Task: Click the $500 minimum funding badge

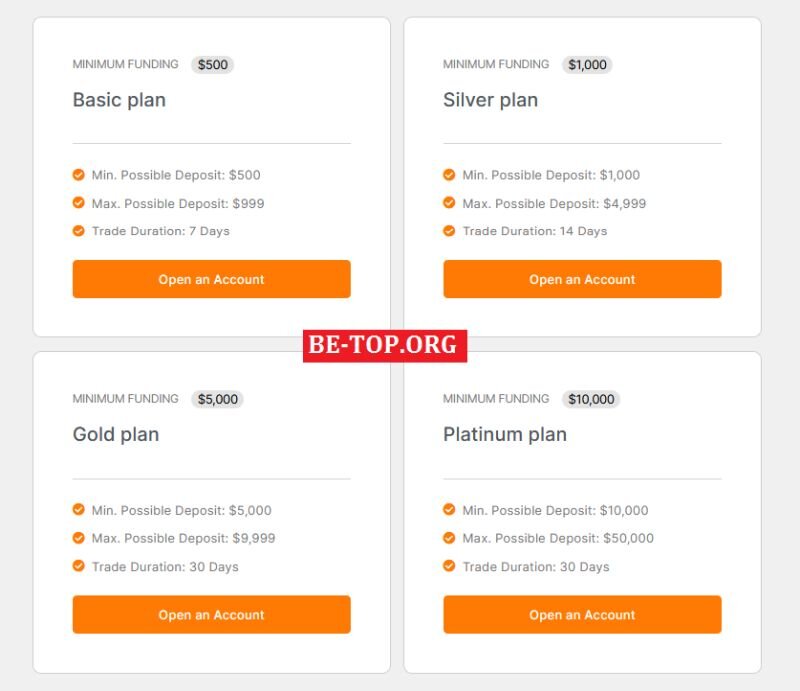Action: (213, 65)
